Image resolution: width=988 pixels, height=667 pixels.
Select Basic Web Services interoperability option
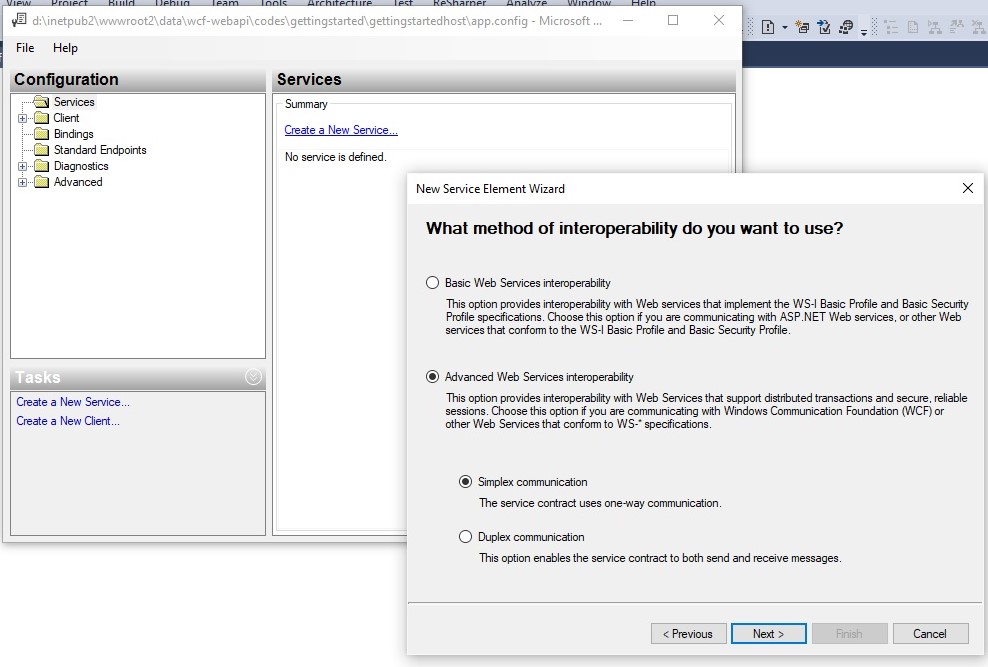coord(433,283)
